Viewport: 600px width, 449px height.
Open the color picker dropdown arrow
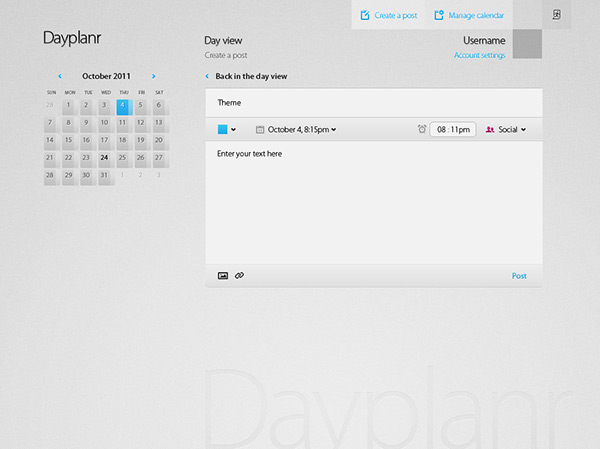click(233, 129)
